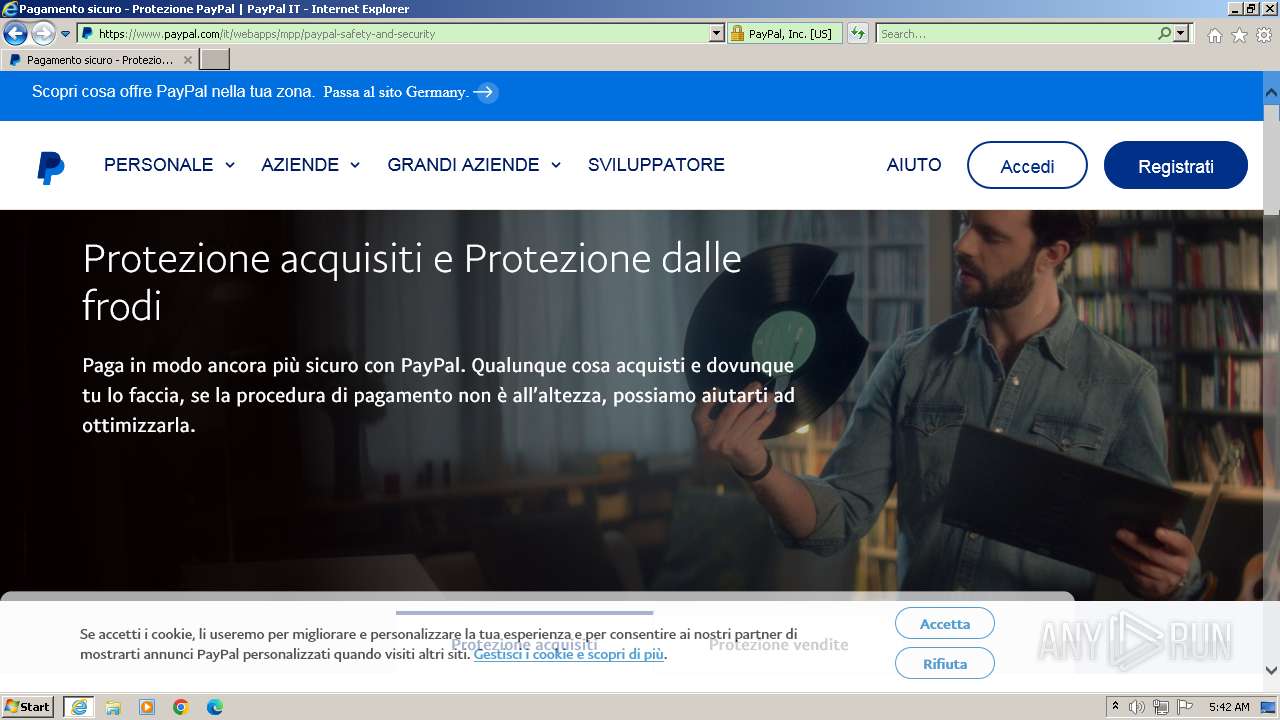Open Gestisci i cookie e scopri di più
The image size is (1280, 720).
click(x=569, y=654)
